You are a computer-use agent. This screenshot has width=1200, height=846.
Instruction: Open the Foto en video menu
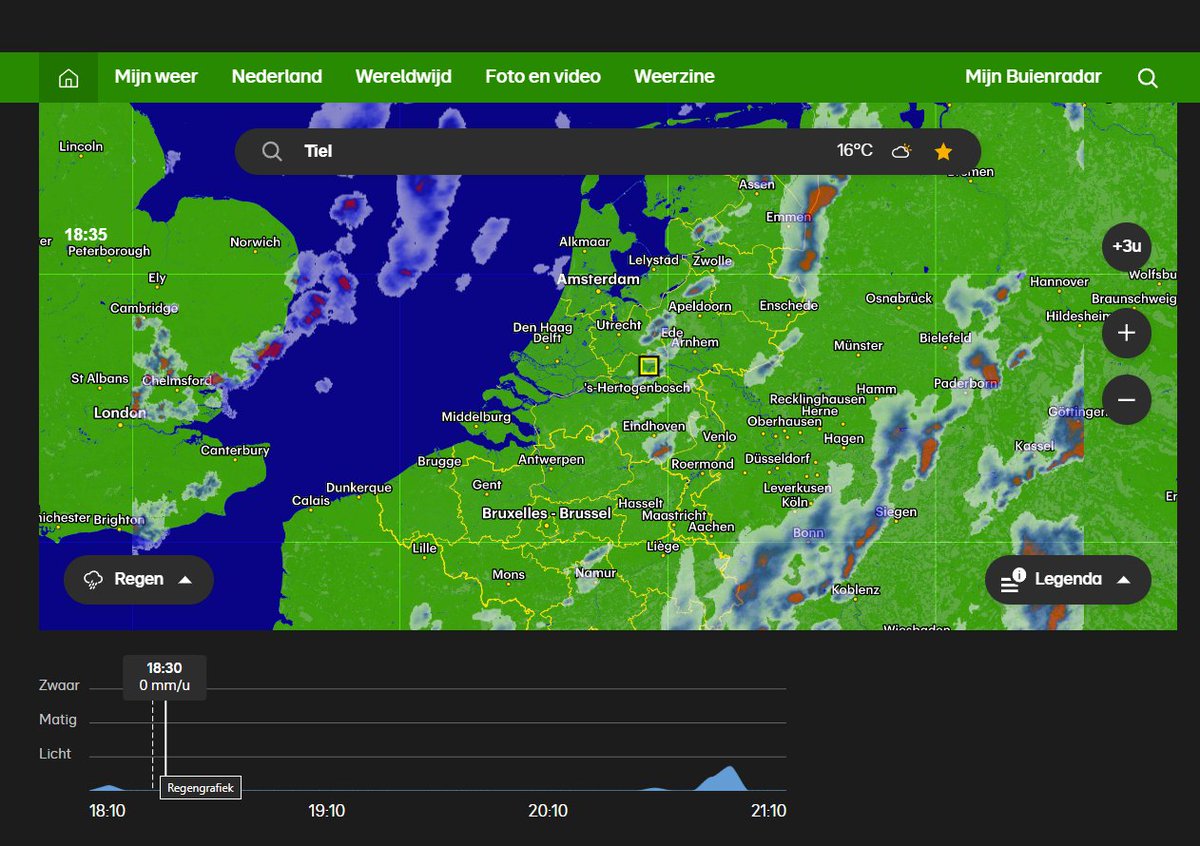click(543, 77)
